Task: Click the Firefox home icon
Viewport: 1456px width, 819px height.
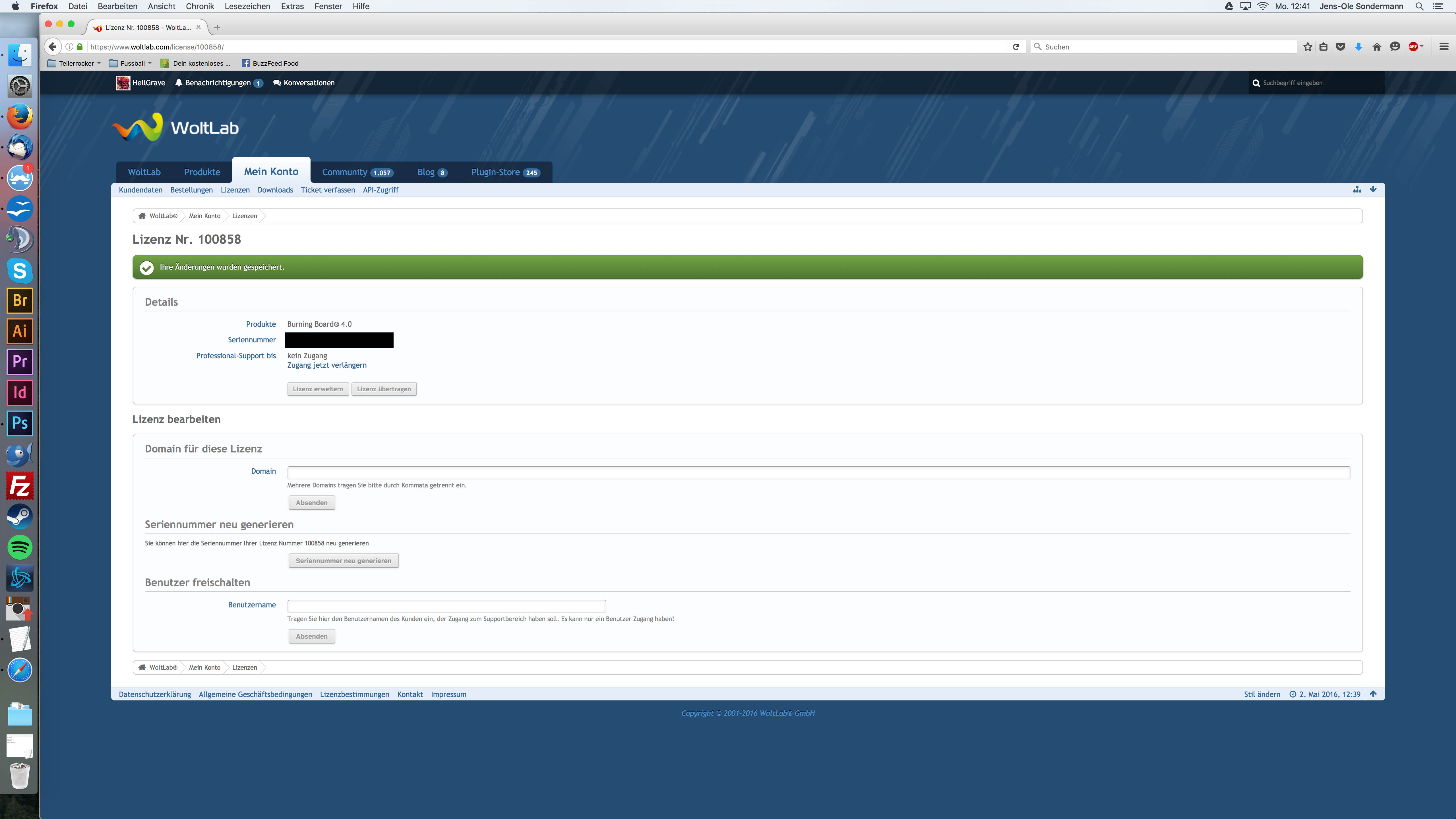Action: coord(1376,47)
